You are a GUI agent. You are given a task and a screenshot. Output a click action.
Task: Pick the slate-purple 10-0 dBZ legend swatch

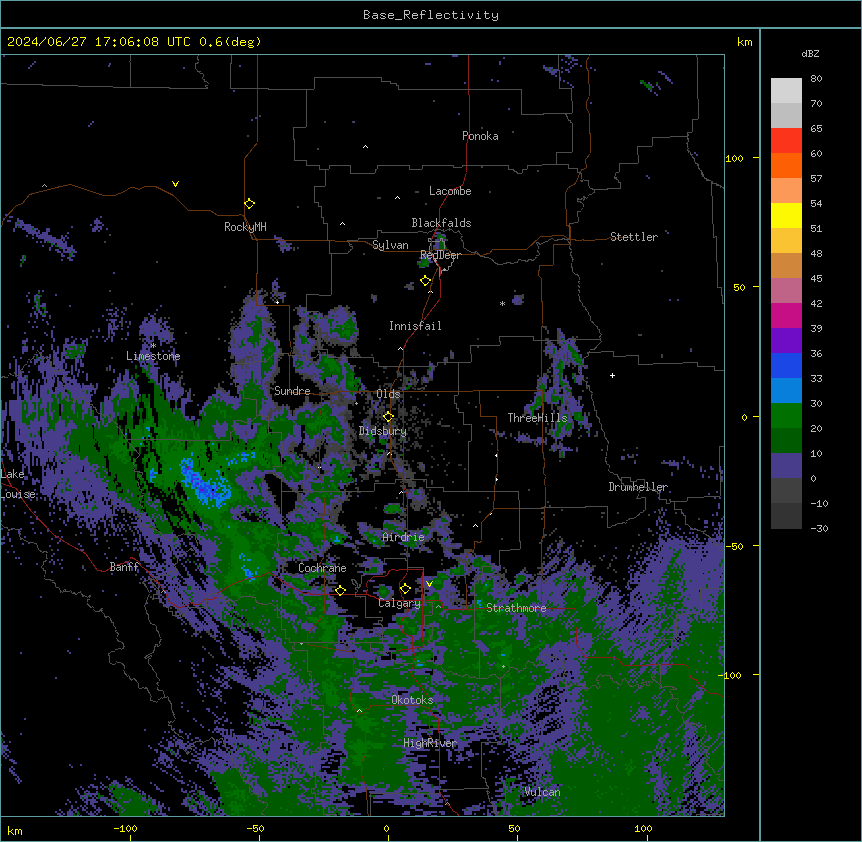tap(786, 466)
